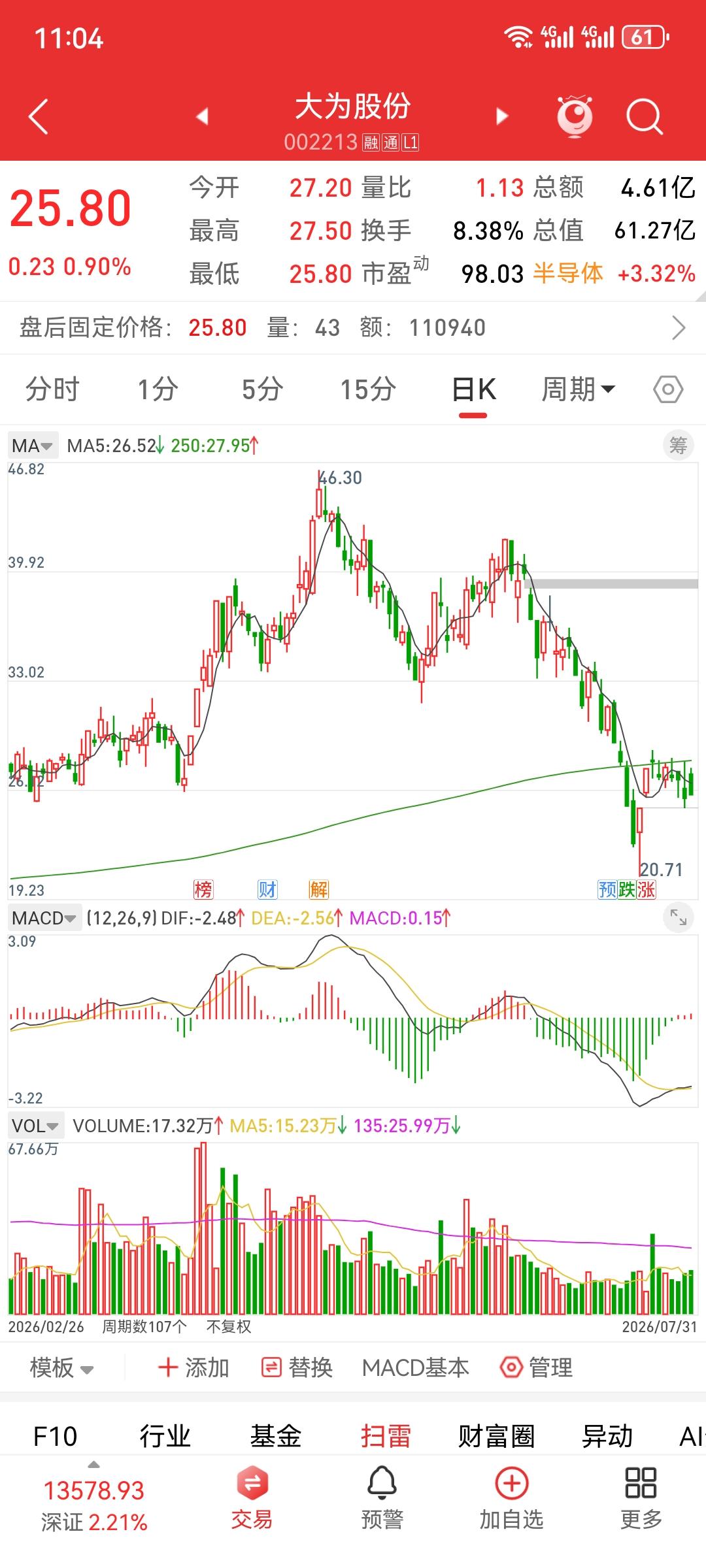Tap 添加 to add indicator

193,1367
